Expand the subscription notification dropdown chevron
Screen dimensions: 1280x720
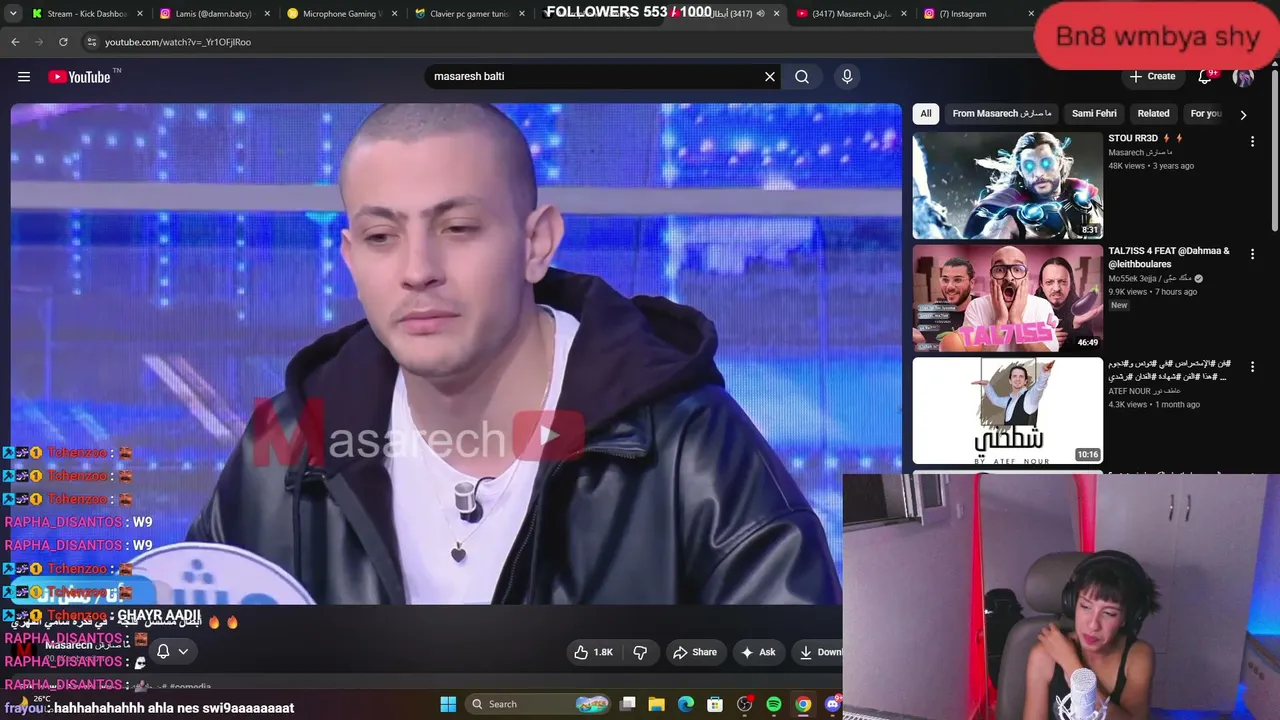[x=183, y=651]
